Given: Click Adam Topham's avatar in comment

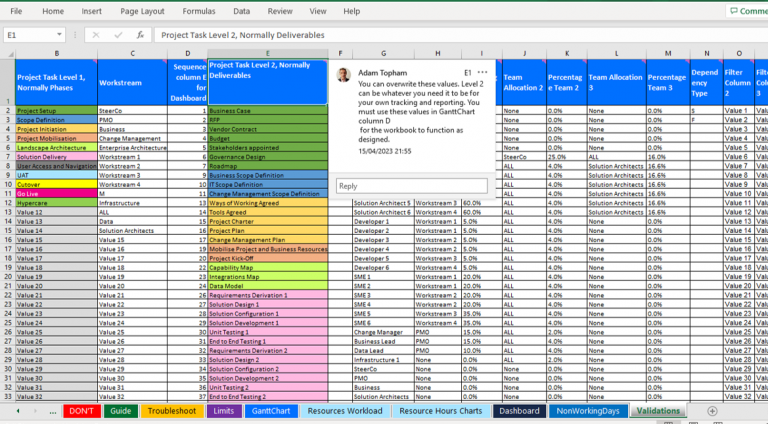Looking at the screenshot, I should (344, 75).
